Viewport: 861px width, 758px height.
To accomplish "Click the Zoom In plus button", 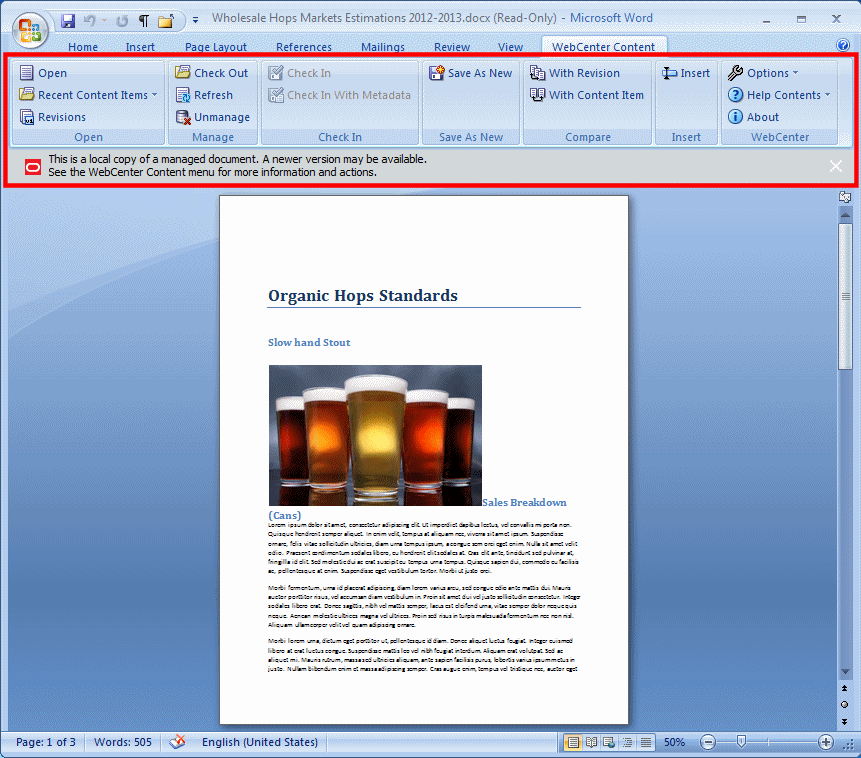I will pyautogui.click(x=825, y=743).
